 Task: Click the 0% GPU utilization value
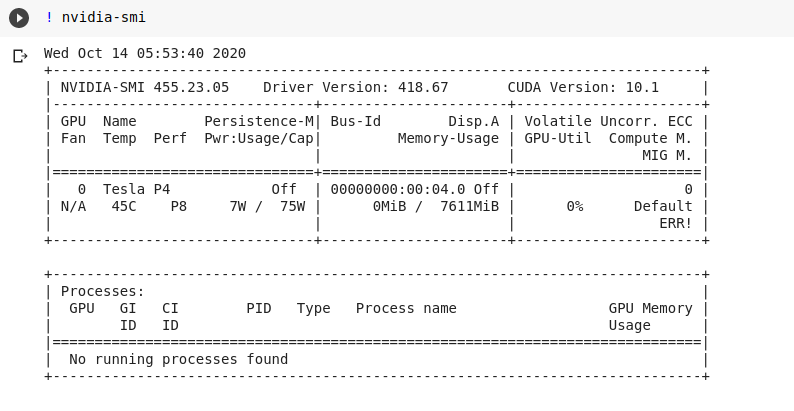coord(574,206)
